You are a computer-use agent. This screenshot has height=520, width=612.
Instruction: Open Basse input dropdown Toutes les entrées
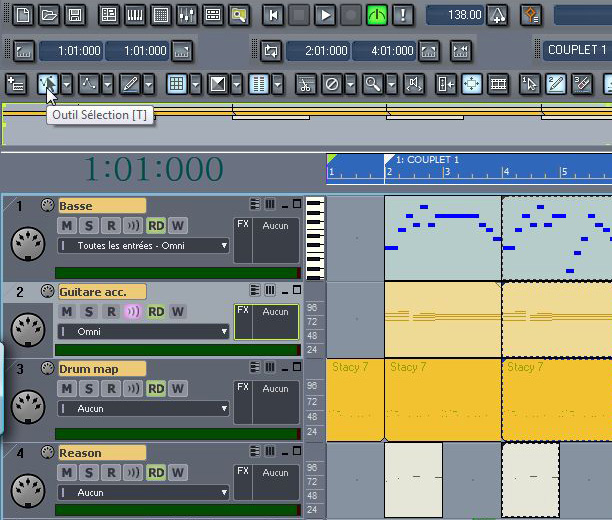click(143, 246)
